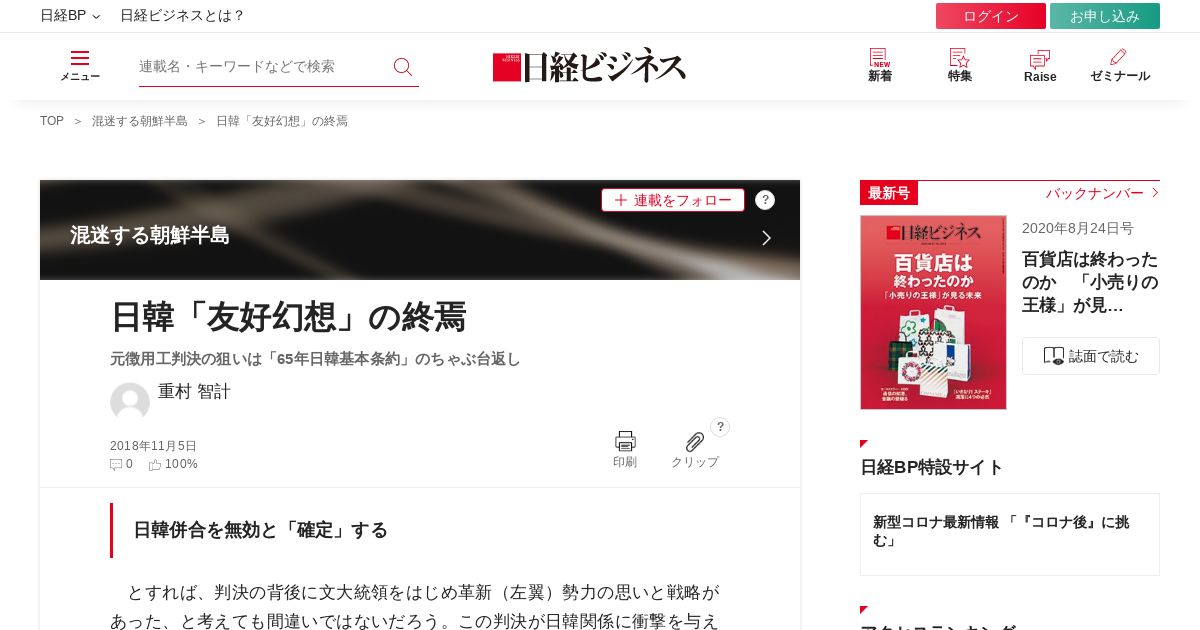Click the 混迷する朝鮮半島 series banner title
The width and height of the screenshot is (1200, 630).
click(150, 235)
